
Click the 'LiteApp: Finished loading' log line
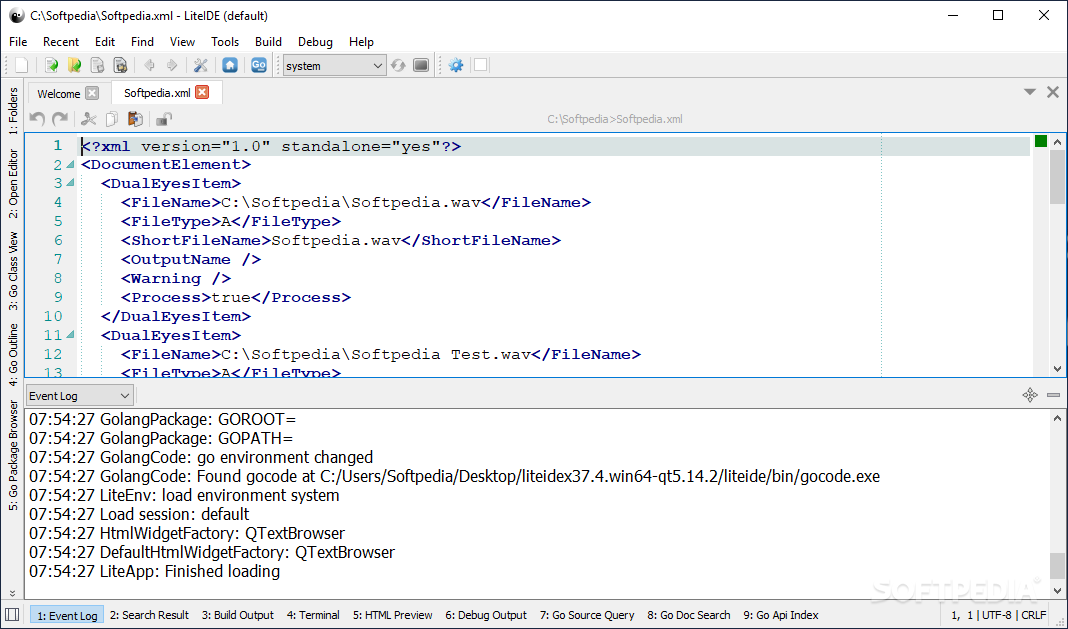tap(155, 571)
